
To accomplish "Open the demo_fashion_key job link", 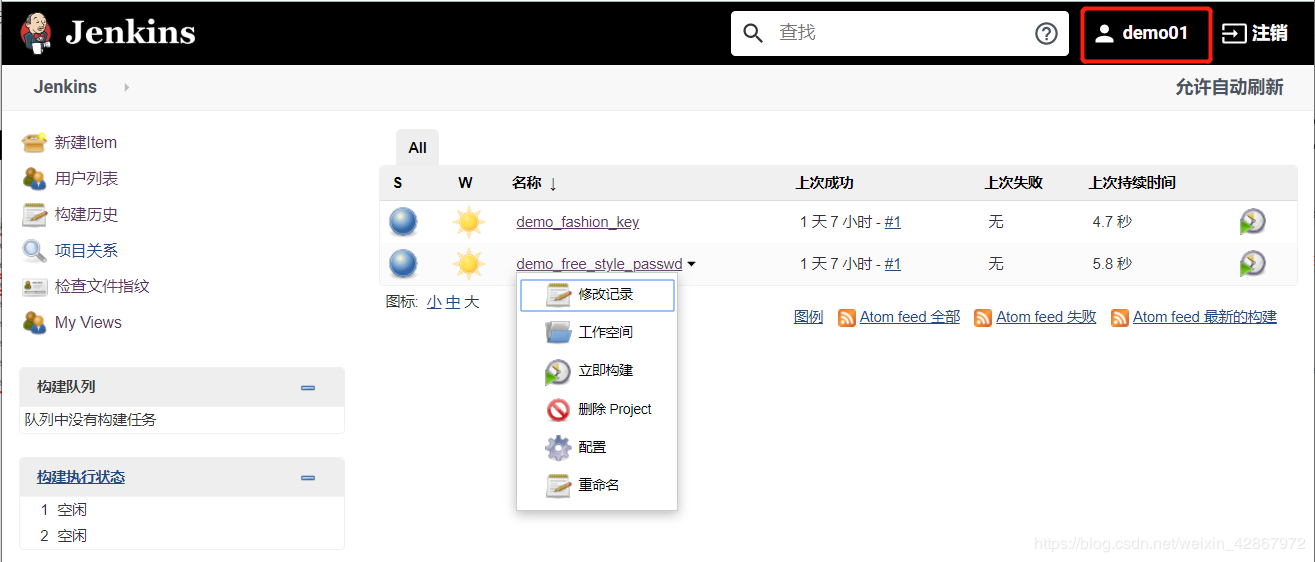I will [577, 222].
